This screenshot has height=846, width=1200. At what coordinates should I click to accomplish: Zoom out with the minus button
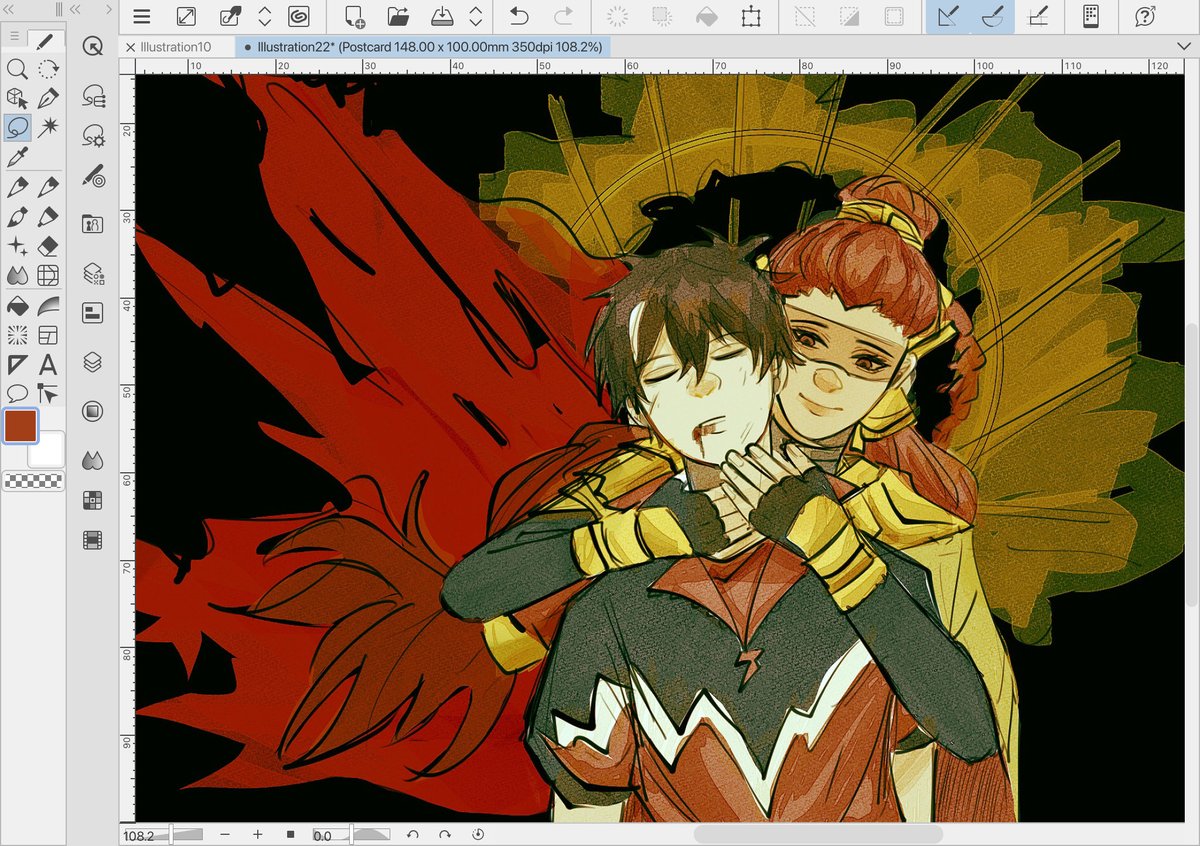[x=225, y=834]
